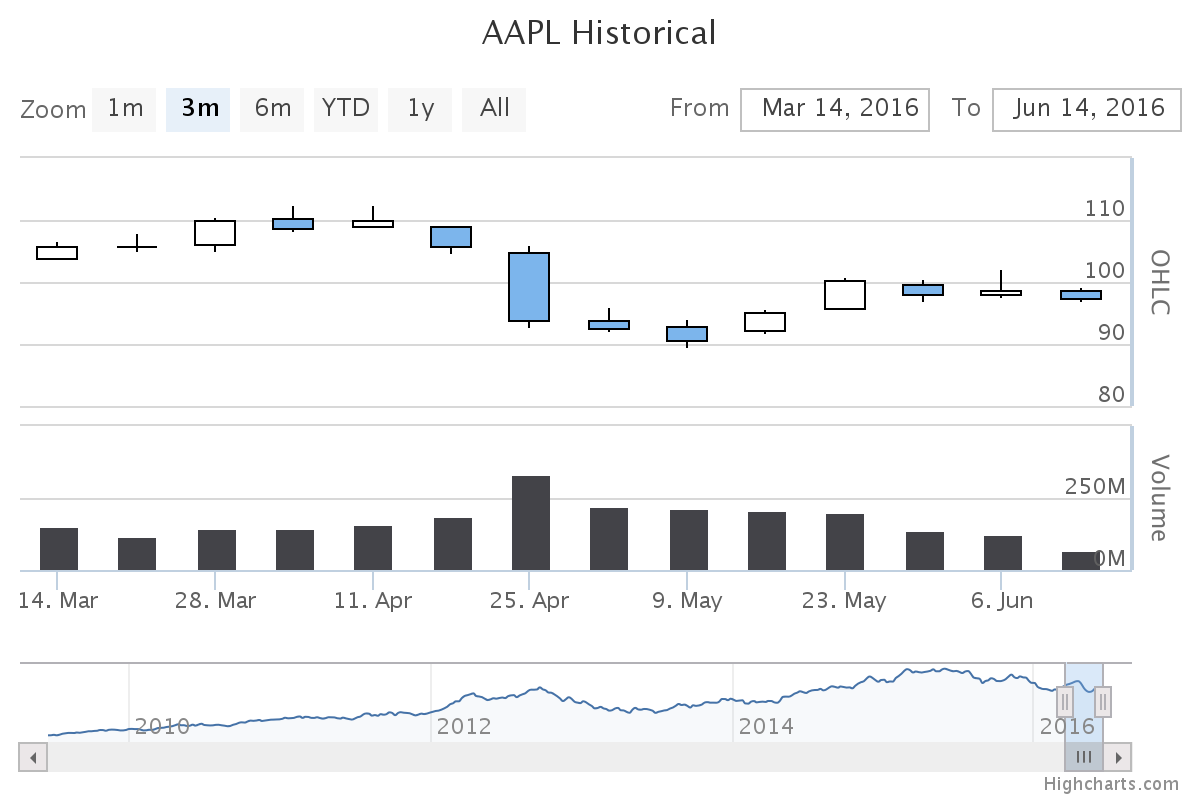Switch zoom to 6m
This screenshot has height=800, width=1200.
coord(272,109)
